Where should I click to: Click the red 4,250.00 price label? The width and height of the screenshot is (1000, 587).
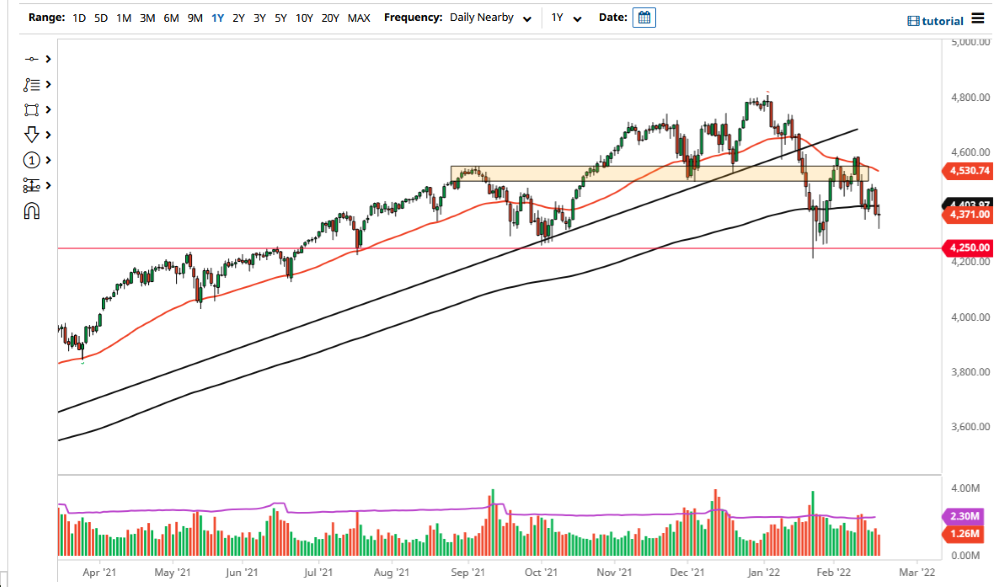(969, 247)
